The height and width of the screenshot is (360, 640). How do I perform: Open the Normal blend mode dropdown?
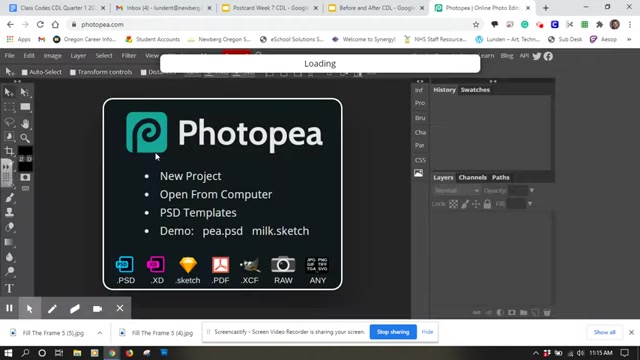tap(456, 191)
